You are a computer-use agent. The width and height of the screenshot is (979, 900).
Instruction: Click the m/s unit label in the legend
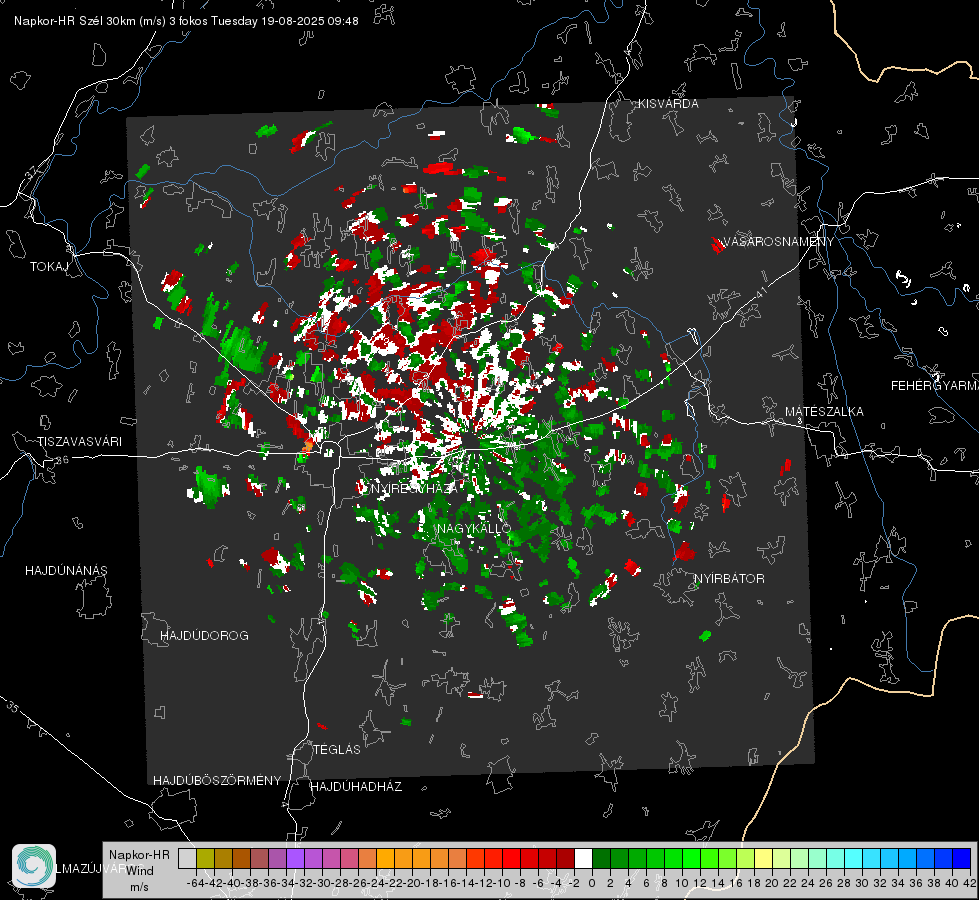coord(139,887)
